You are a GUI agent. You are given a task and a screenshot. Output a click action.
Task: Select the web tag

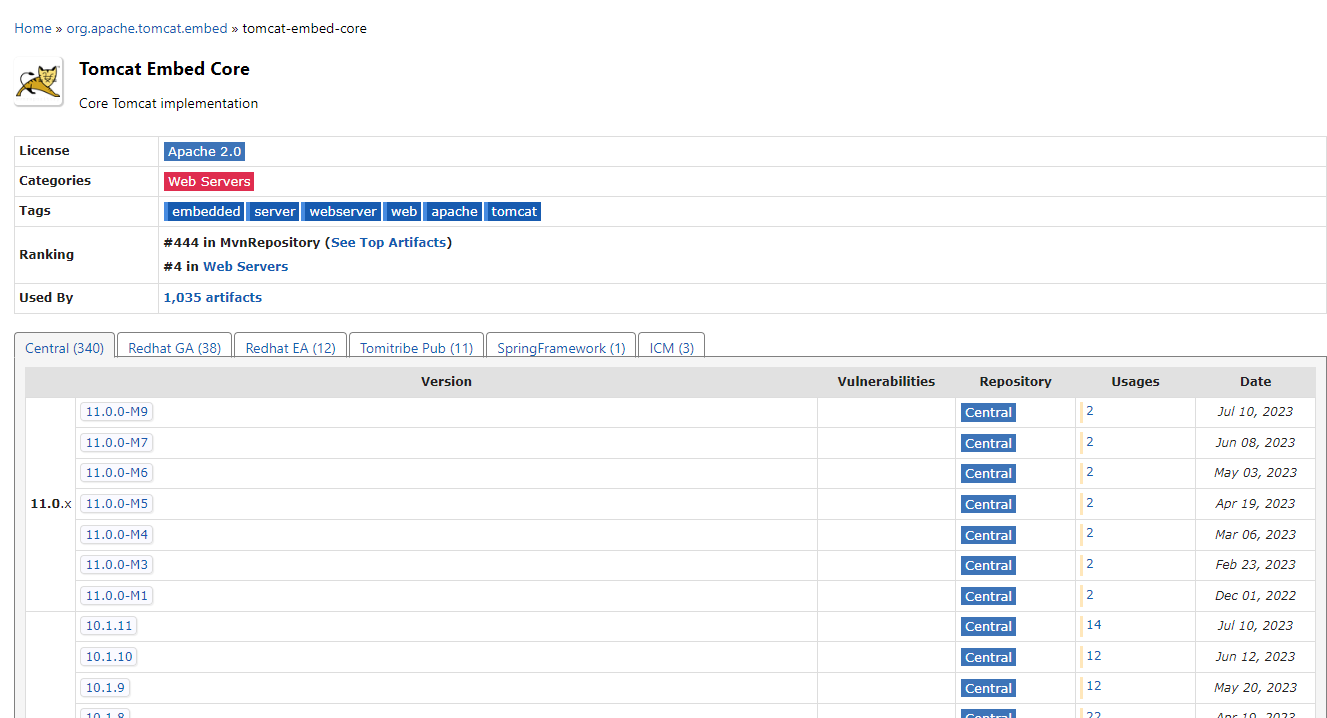coord(404,211)
